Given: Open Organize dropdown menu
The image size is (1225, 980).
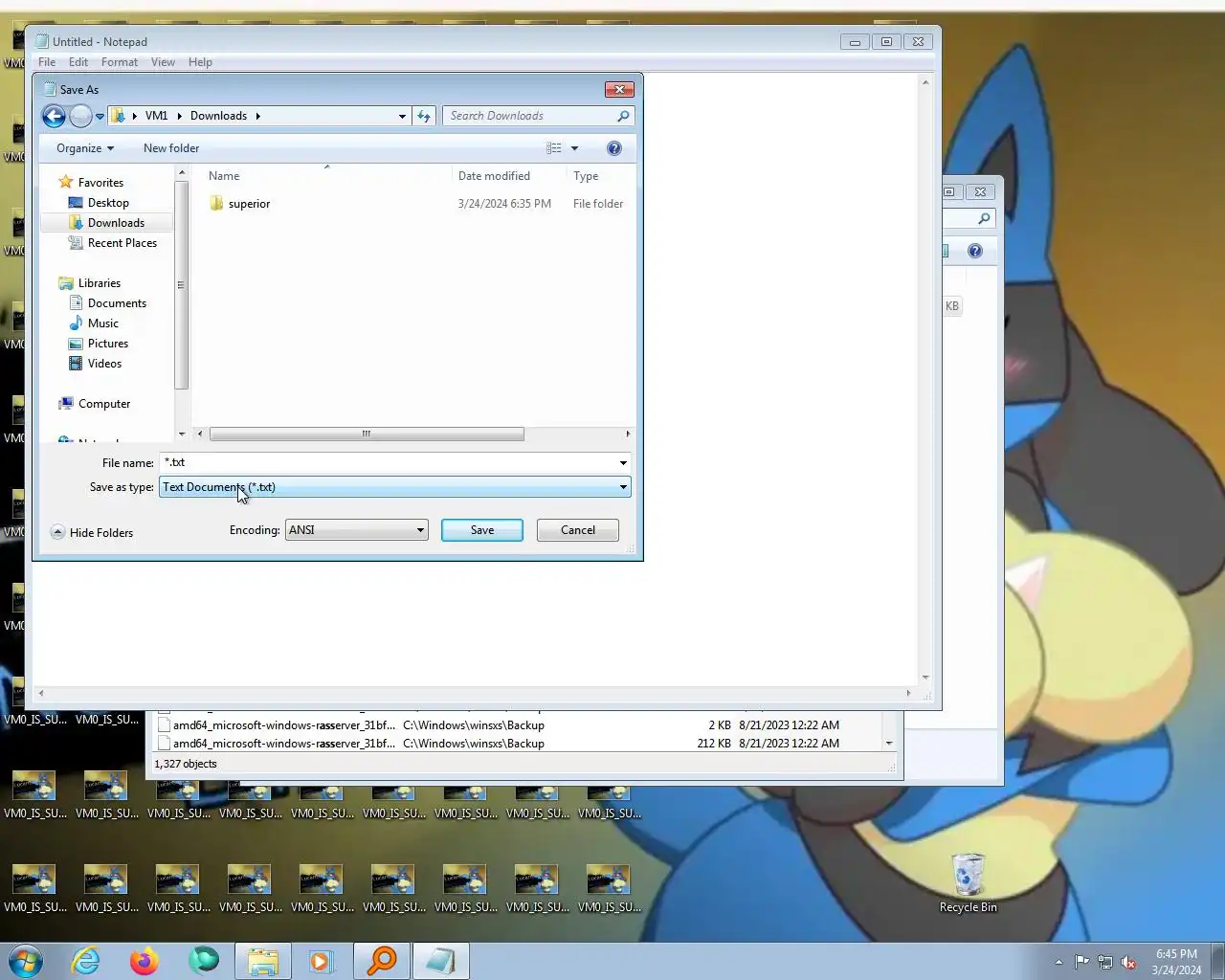Looking at the screenshot, I should tap(85, 148).
